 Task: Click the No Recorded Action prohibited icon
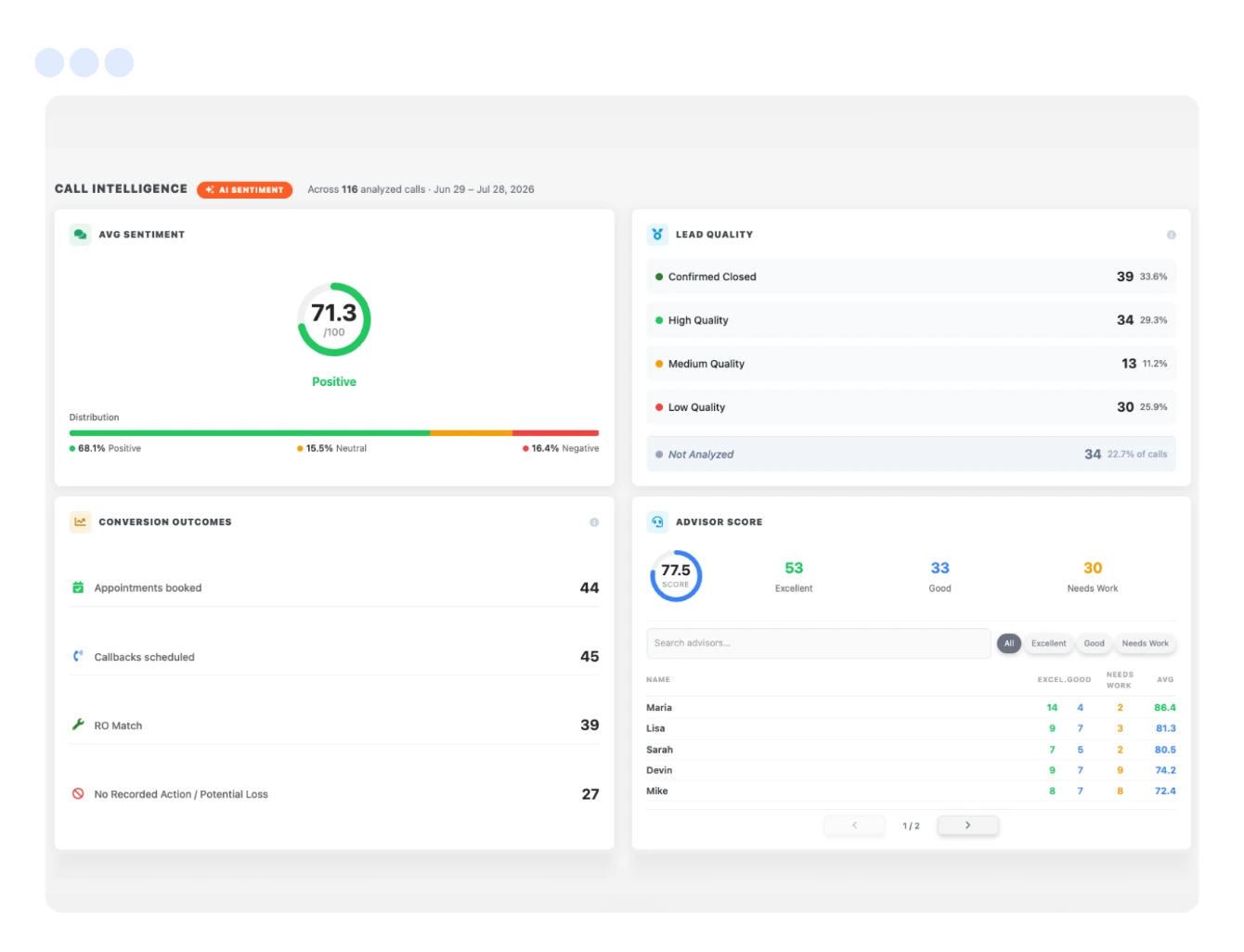pos(78,793)
